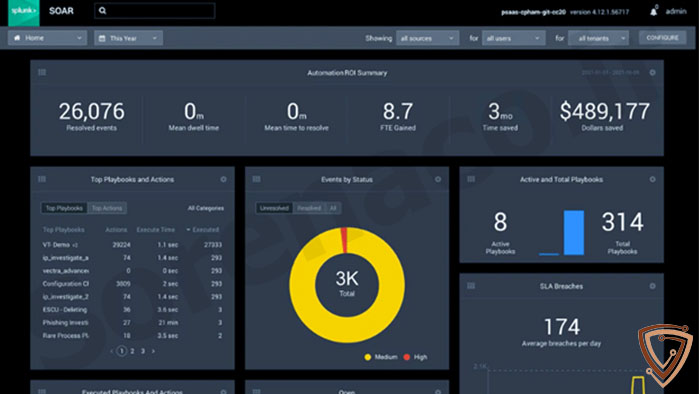Open Executed Playbooks And Actions settings gear

click(223, 391)
